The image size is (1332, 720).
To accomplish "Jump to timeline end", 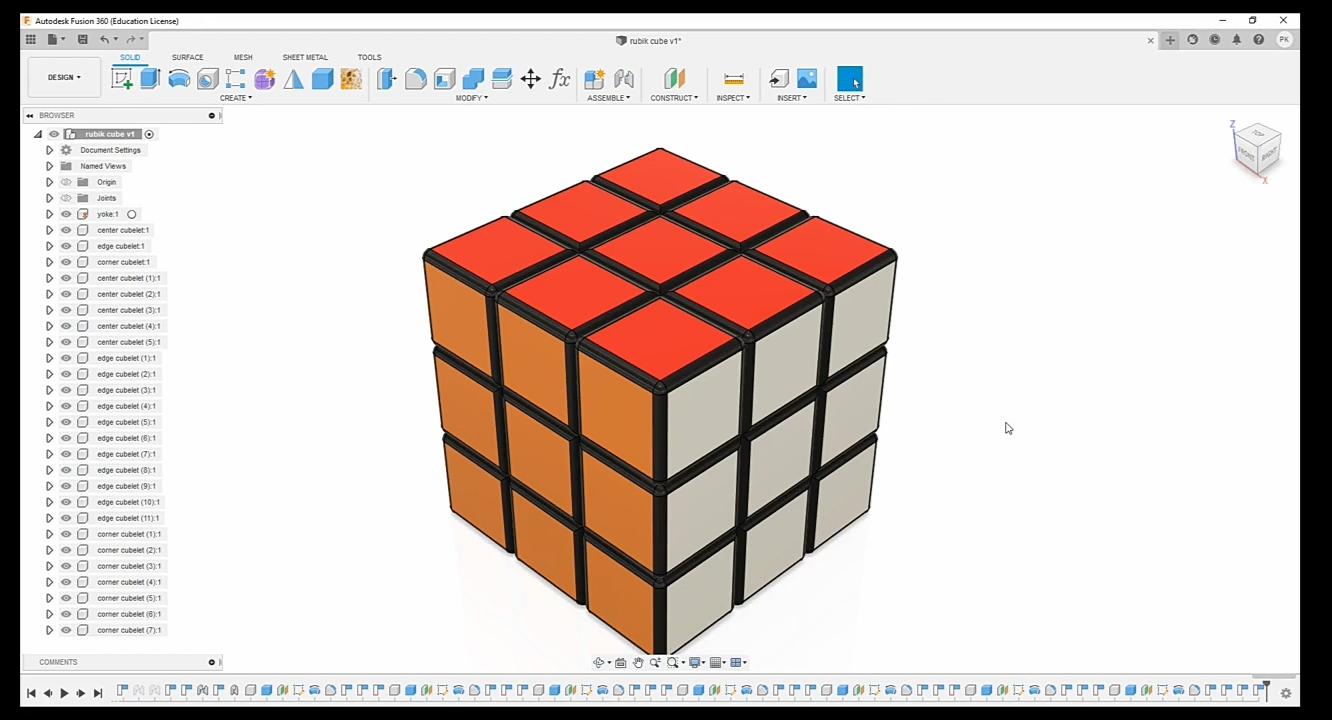I will 98,693.
